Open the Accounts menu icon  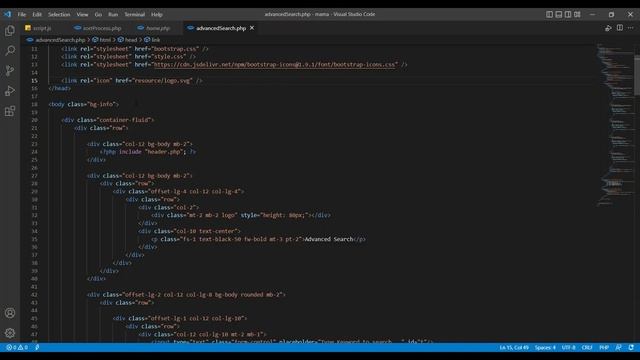click(10, 313)
